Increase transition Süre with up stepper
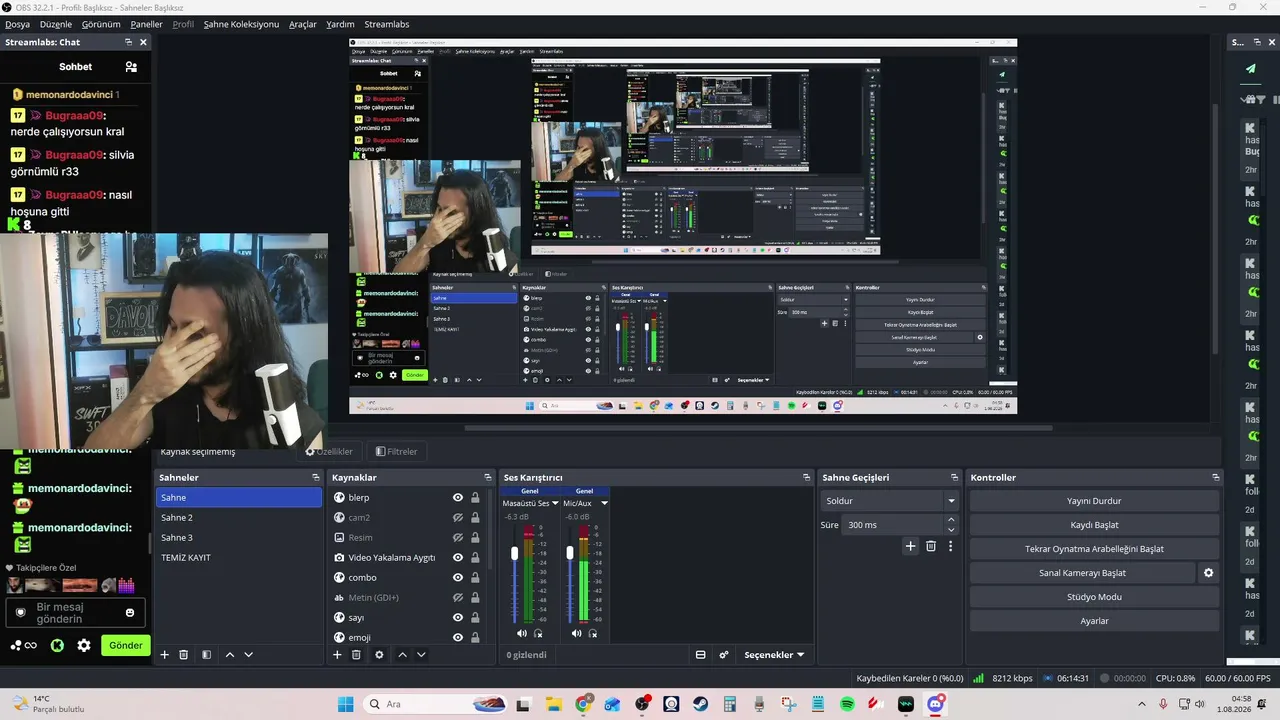Viewport: 1280px width, 720px height. pos(951,520)
